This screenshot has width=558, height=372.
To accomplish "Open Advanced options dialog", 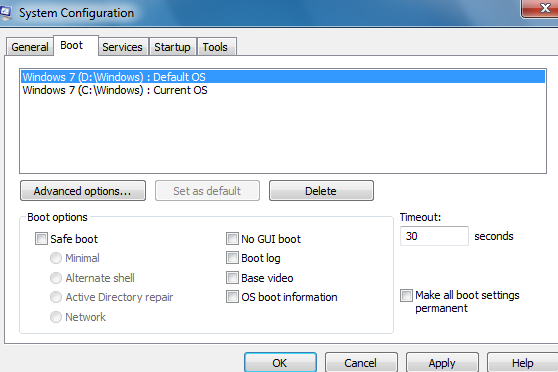I will [83, 191].
